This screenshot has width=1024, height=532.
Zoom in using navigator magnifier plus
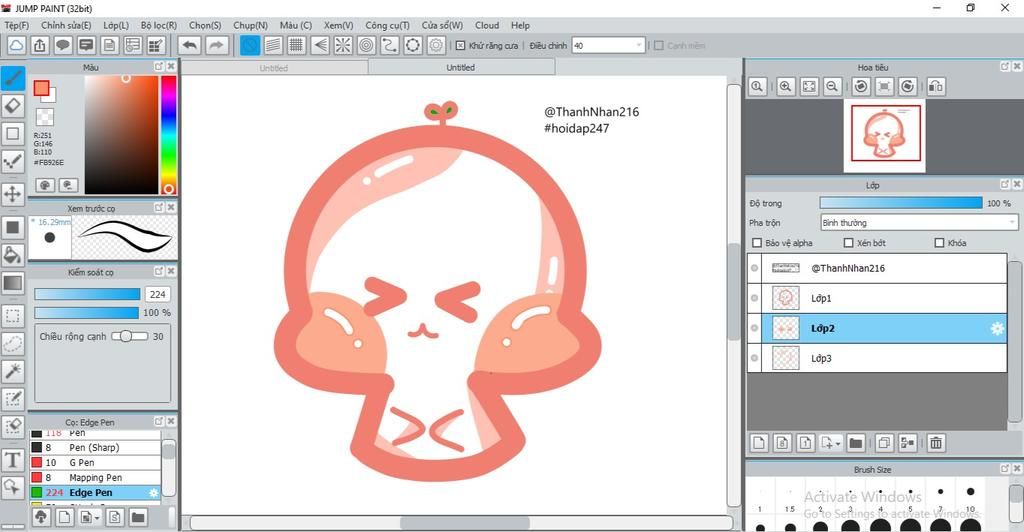786,86
